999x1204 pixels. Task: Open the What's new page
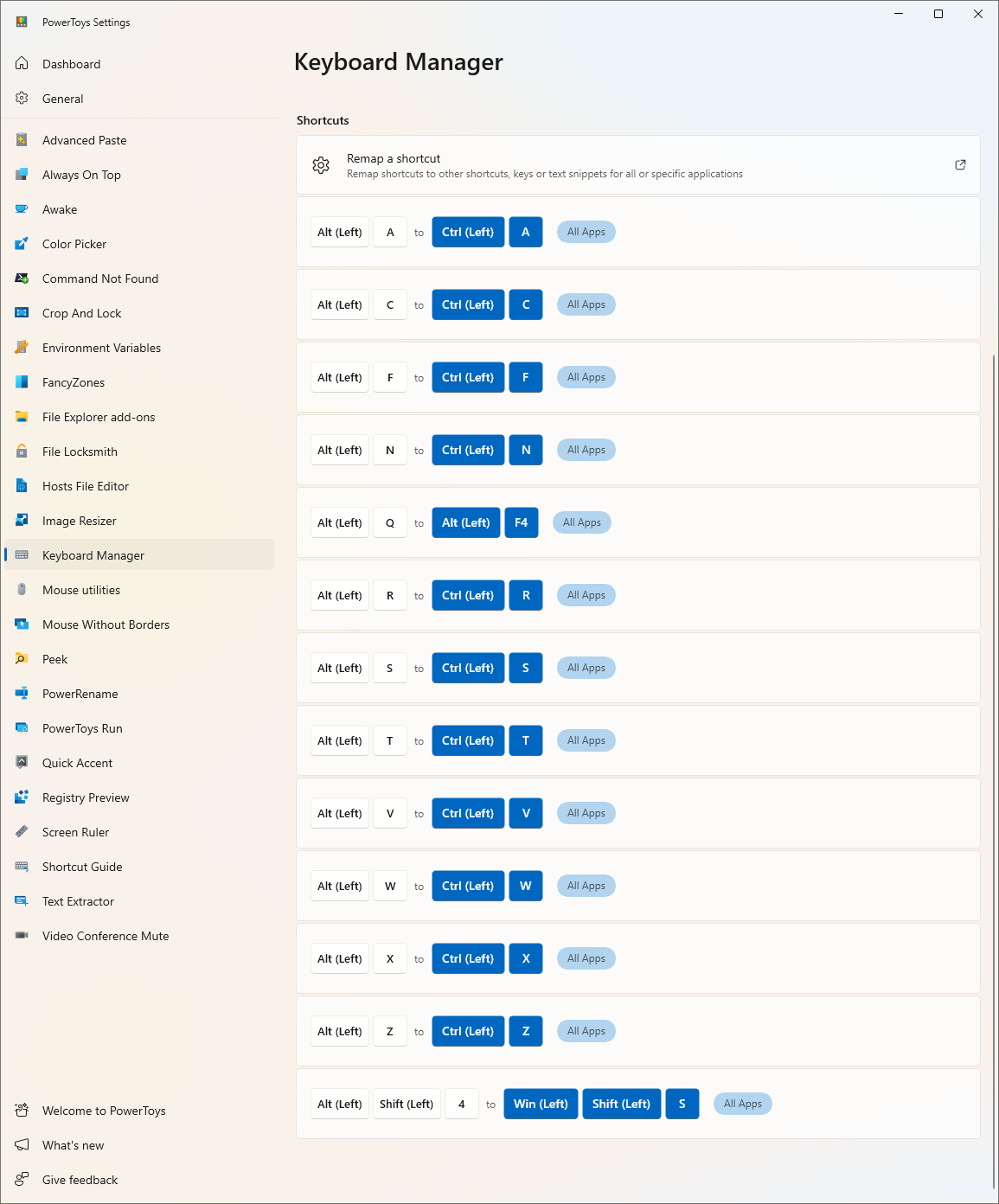tap(139, 1145)
